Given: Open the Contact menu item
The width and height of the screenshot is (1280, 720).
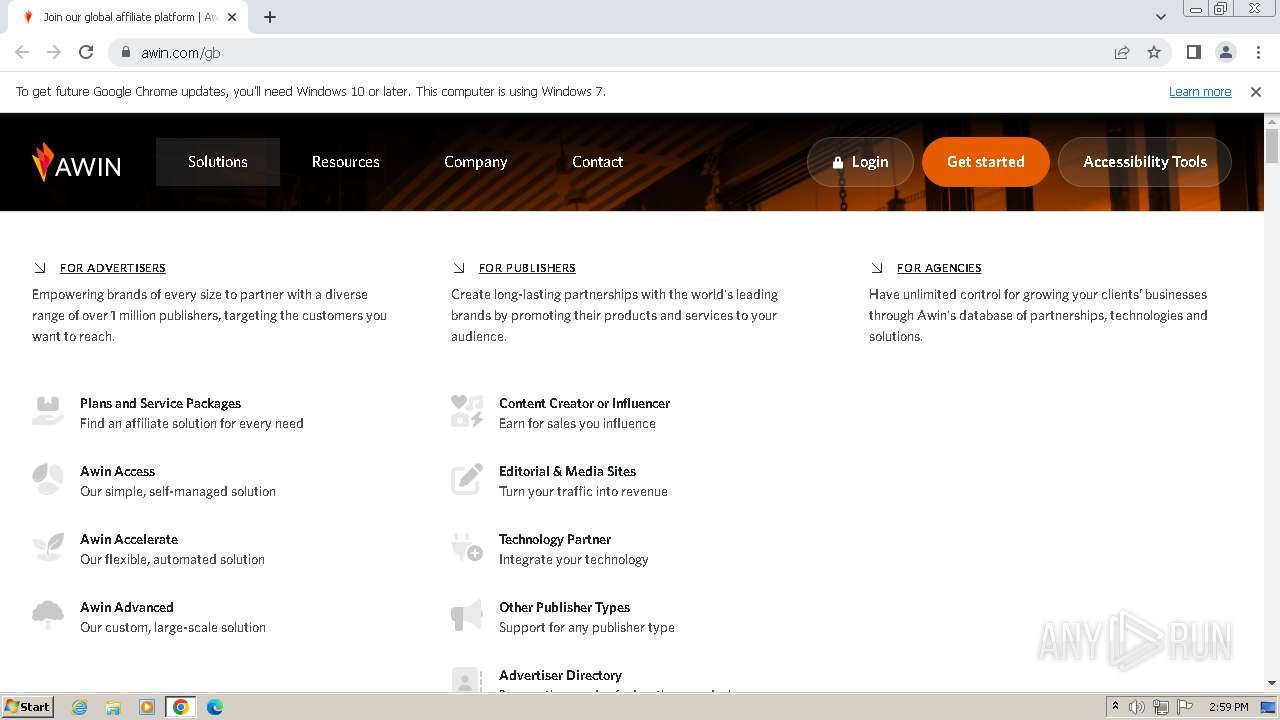Looking at the screenshot, I should point(598,162).
